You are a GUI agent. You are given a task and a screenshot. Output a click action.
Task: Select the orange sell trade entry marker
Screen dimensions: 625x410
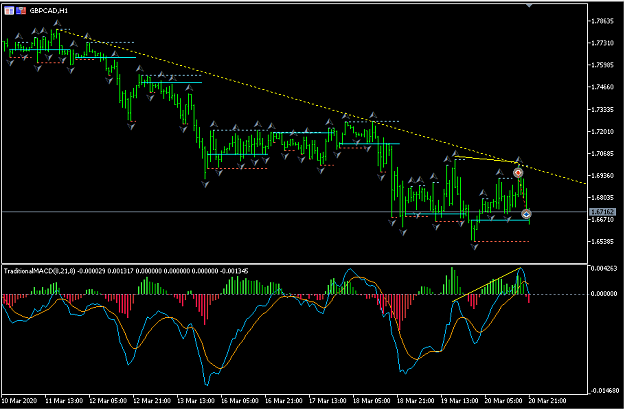pos(518,173)
